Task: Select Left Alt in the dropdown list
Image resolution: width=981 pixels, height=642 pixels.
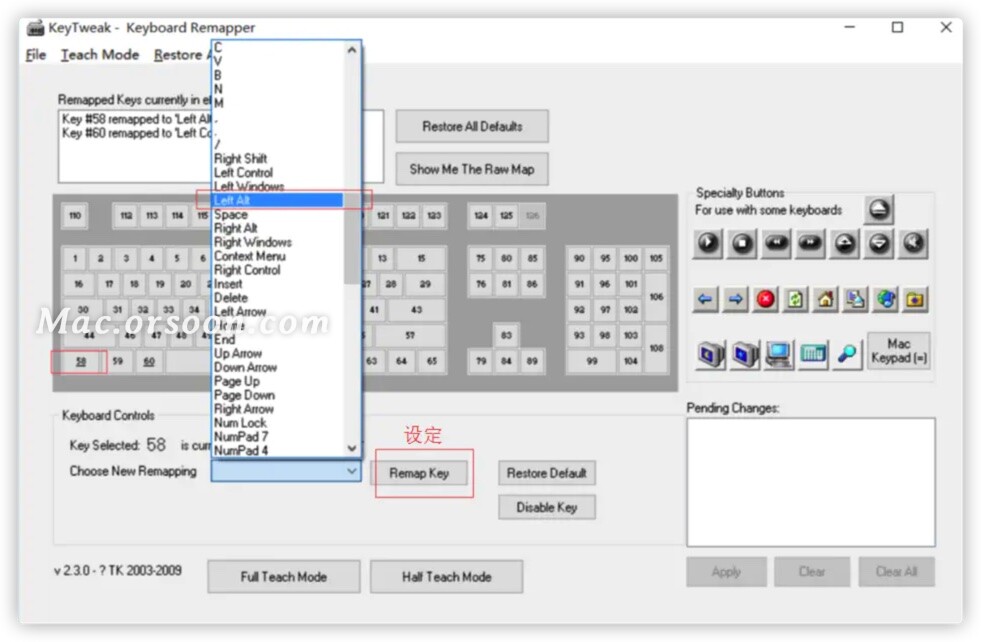Action: (x=277, y=200)
